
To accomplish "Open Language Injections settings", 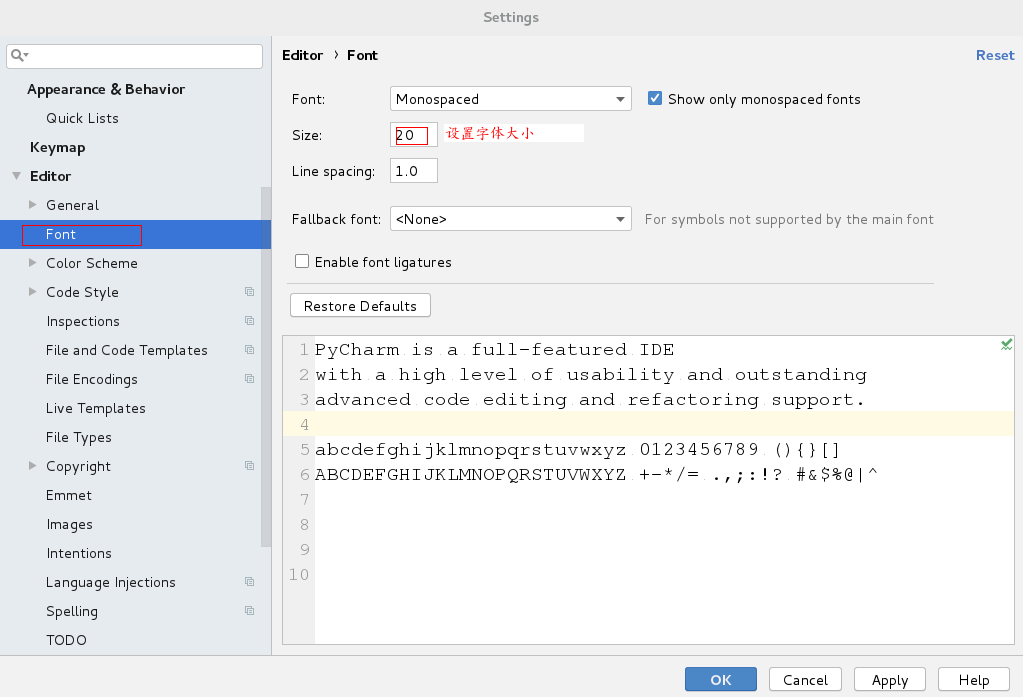I will coord(110,582).
